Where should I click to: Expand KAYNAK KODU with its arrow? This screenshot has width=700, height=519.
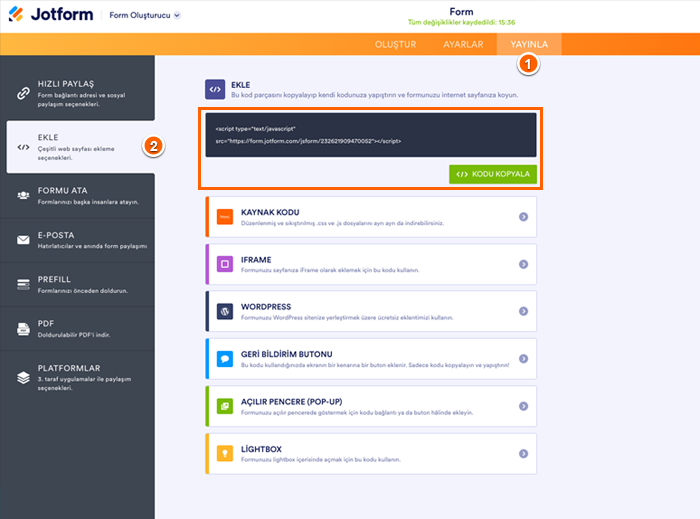pos(524,217)
